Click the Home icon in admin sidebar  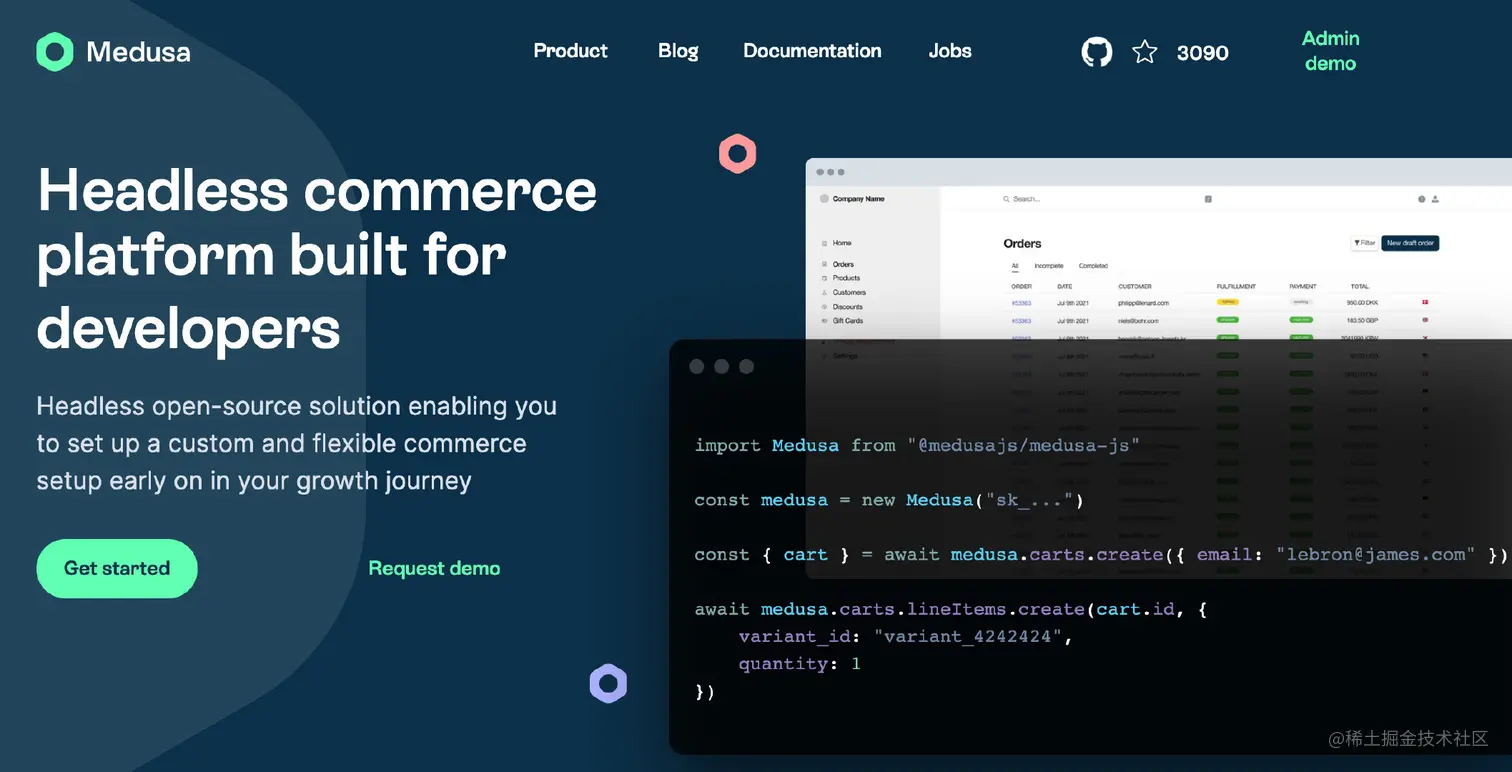(824, 243)
